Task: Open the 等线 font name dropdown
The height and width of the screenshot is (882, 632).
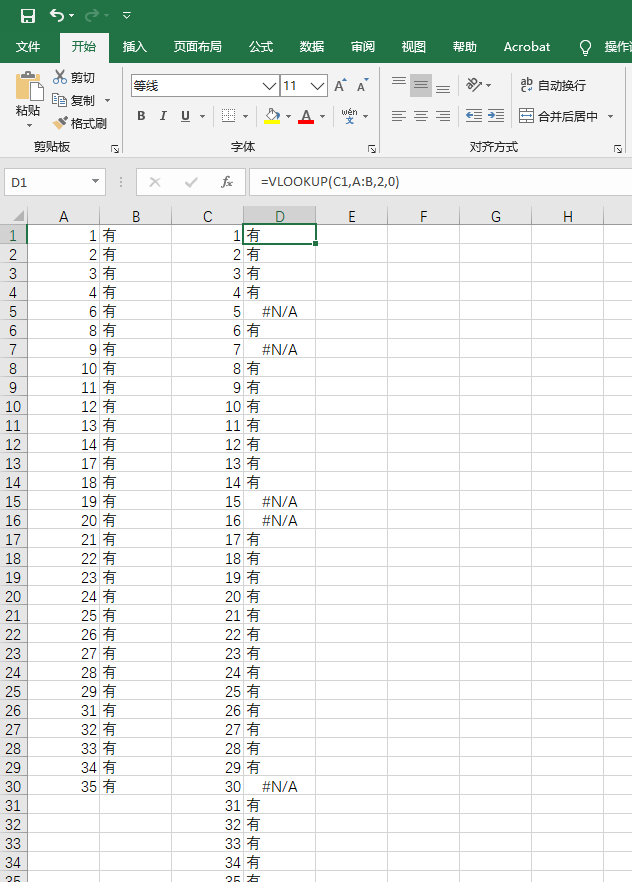Action: click(x=270, y=86)
